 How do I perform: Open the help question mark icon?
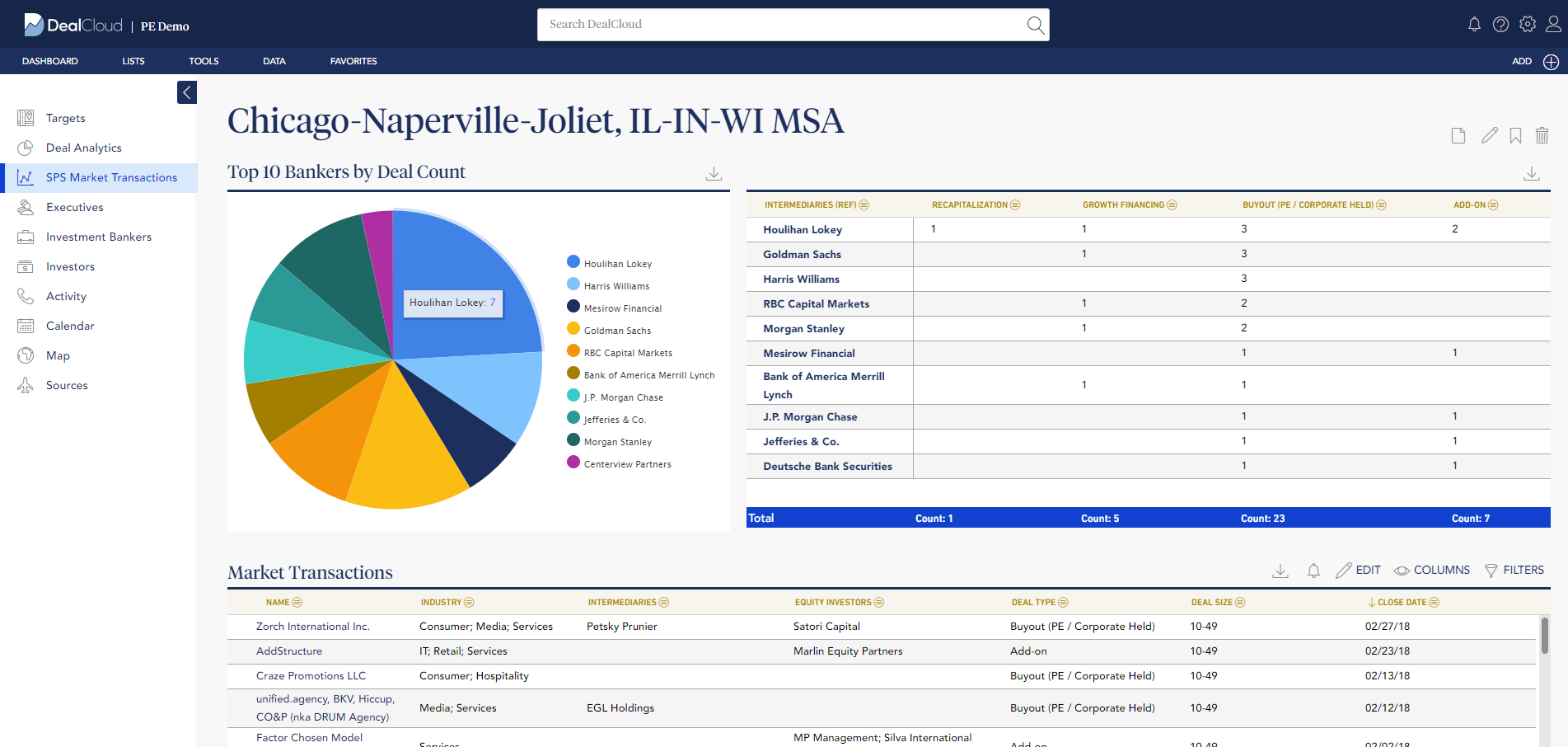pos(1500,24)
